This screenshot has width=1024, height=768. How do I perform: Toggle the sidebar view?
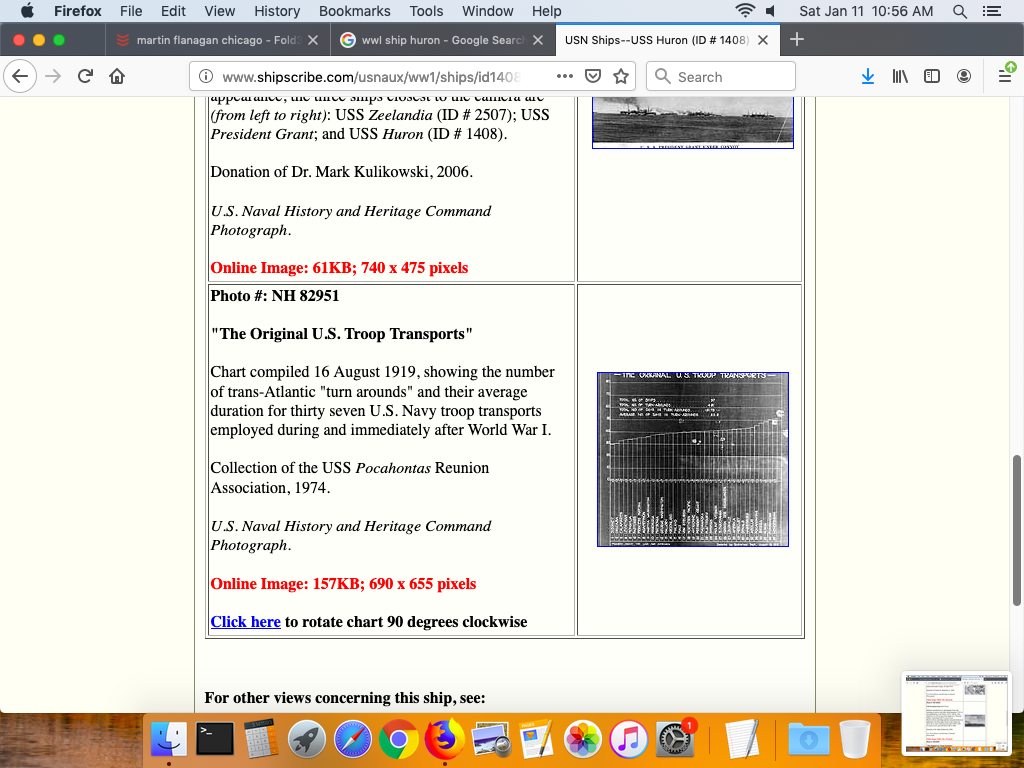pos(932,77)
